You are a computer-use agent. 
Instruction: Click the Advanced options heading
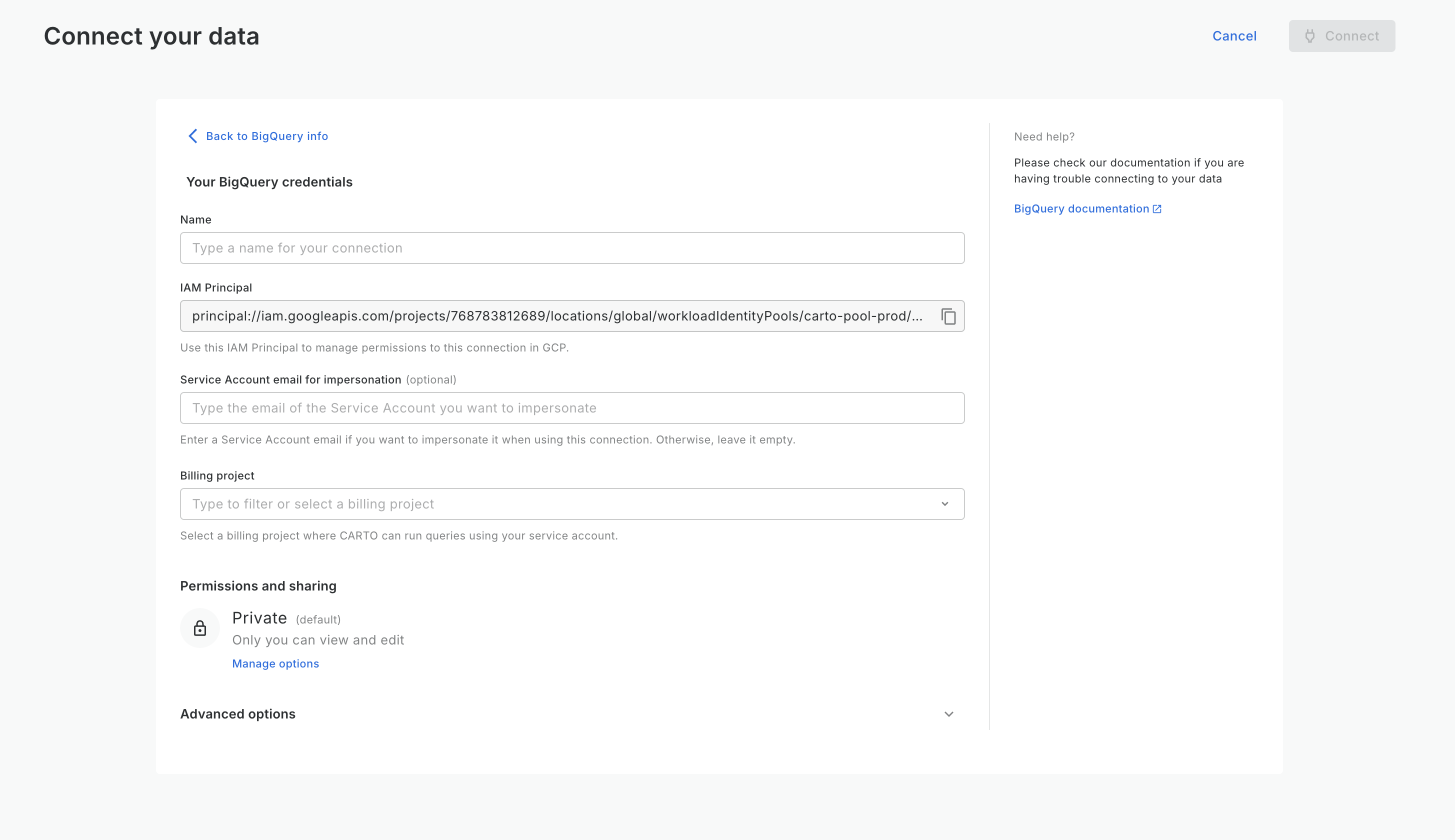tap(237, 714)
